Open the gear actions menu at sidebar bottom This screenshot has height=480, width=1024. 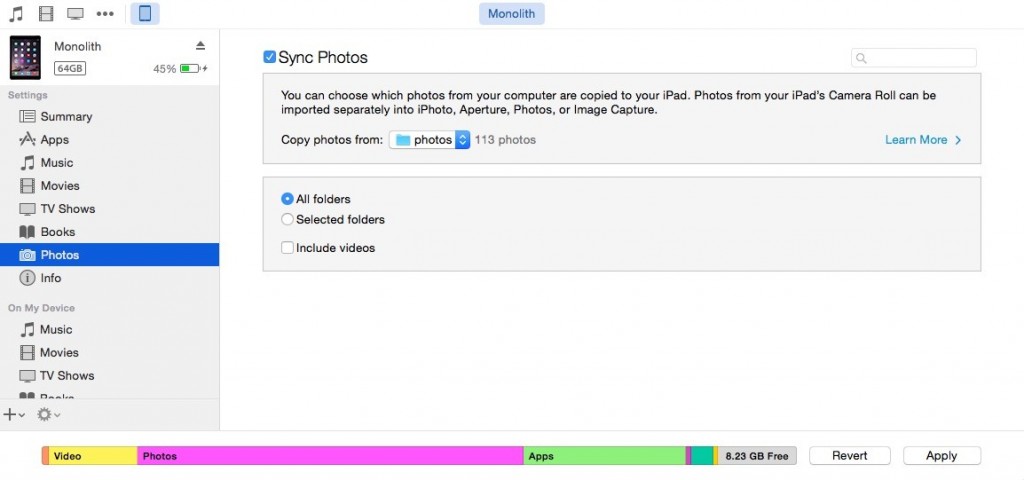(x=47, y=414)
